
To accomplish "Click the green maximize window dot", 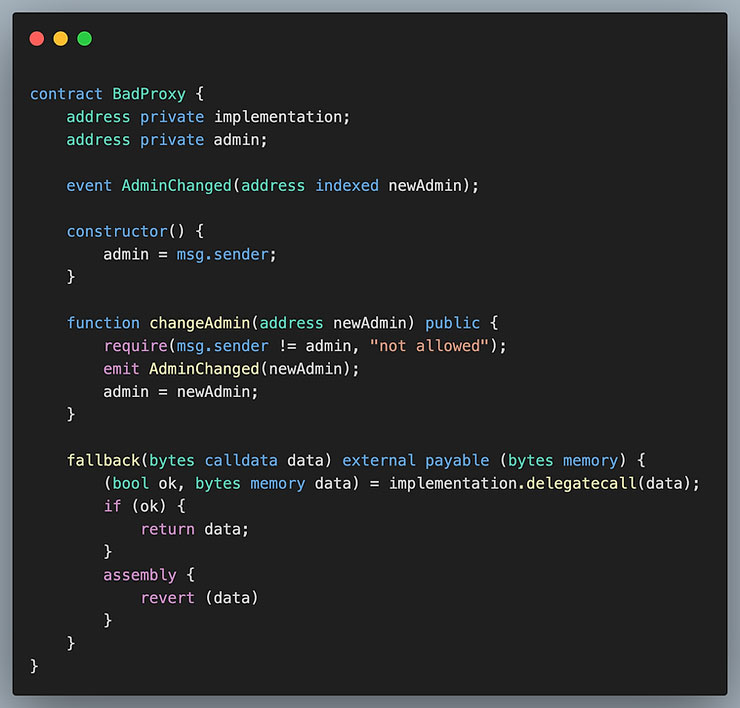I will tap(84, 39).
